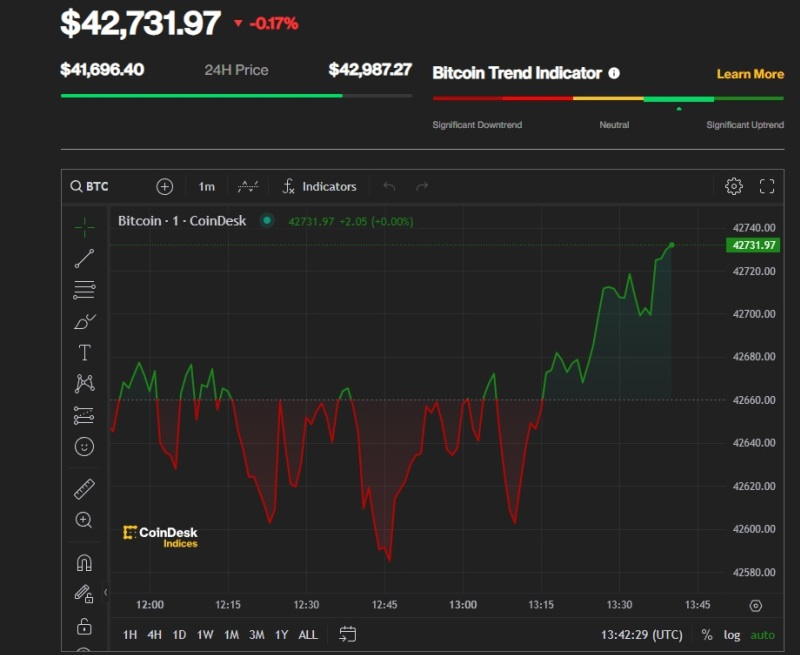Open the chart style dropdown
800x655 pixels.
[x=248, y=186]
